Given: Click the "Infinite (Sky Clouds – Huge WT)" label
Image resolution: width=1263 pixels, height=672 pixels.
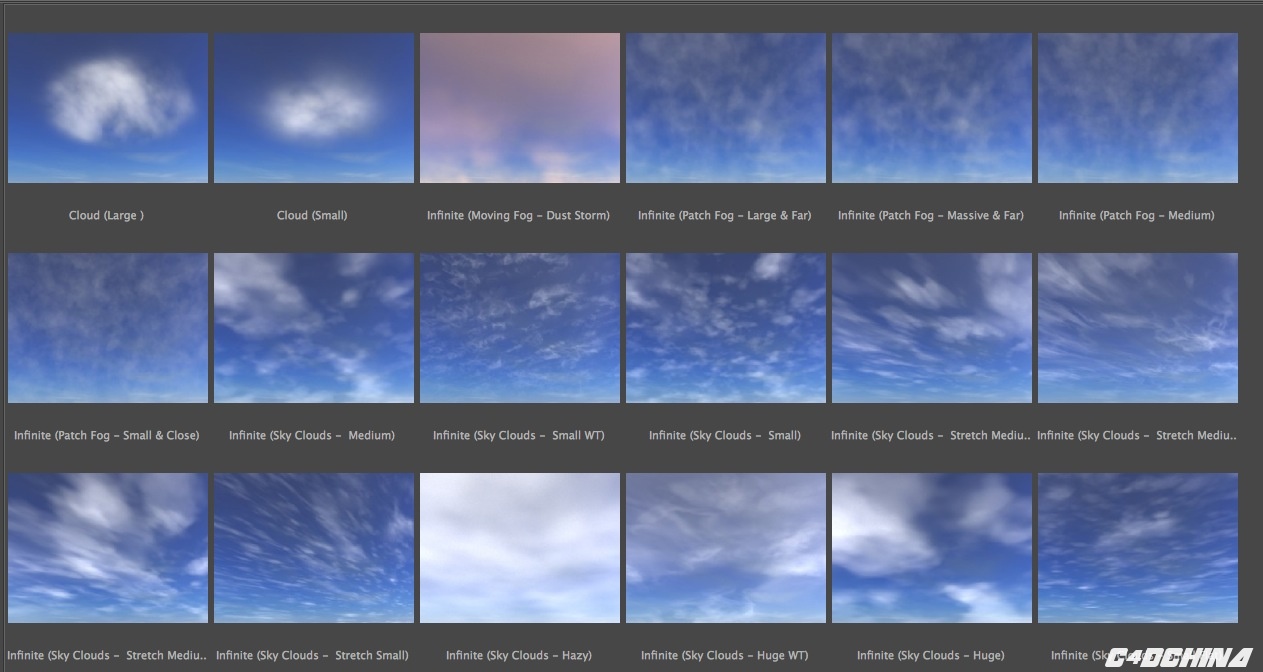Looking at the screenshot, I should [x=725, y=655].
